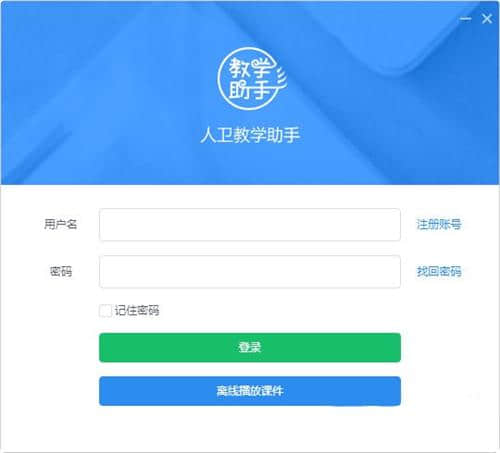Screen dimensions: 500x453
Task: Click the blue 离线播放课件 button
Action: 250,391
